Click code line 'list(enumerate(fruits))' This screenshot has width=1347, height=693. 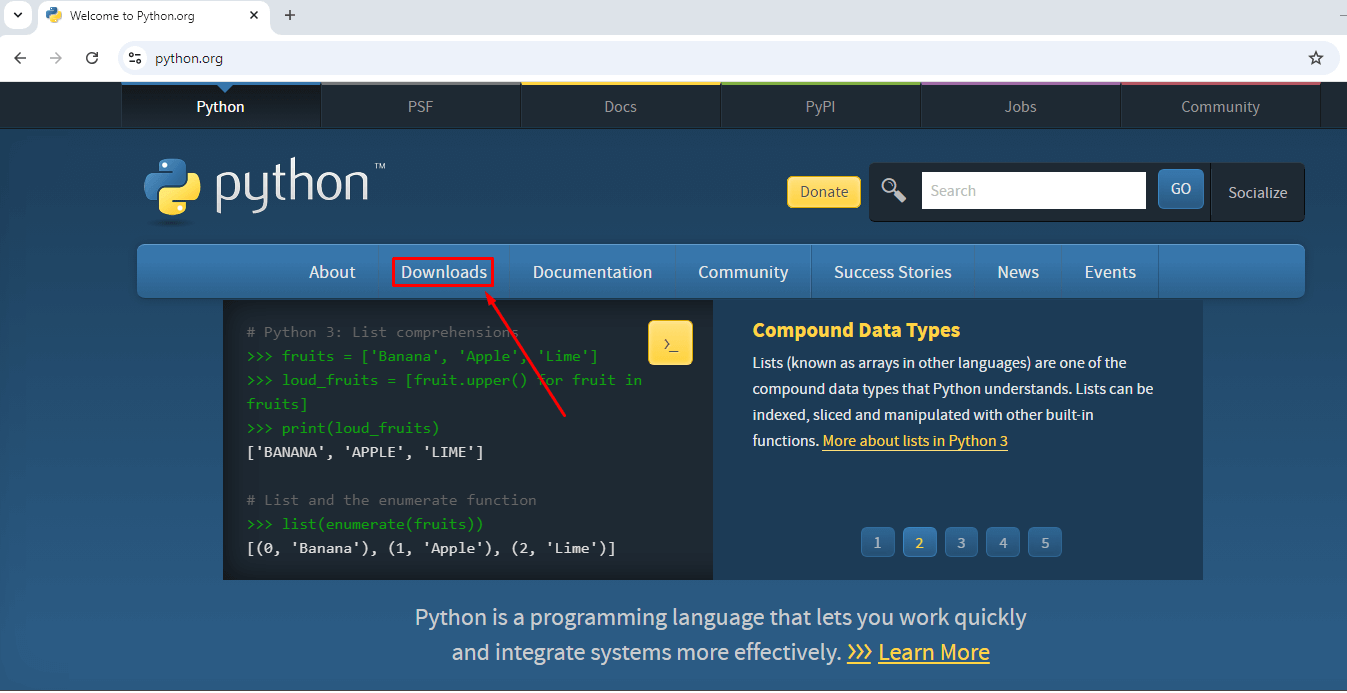365,524
